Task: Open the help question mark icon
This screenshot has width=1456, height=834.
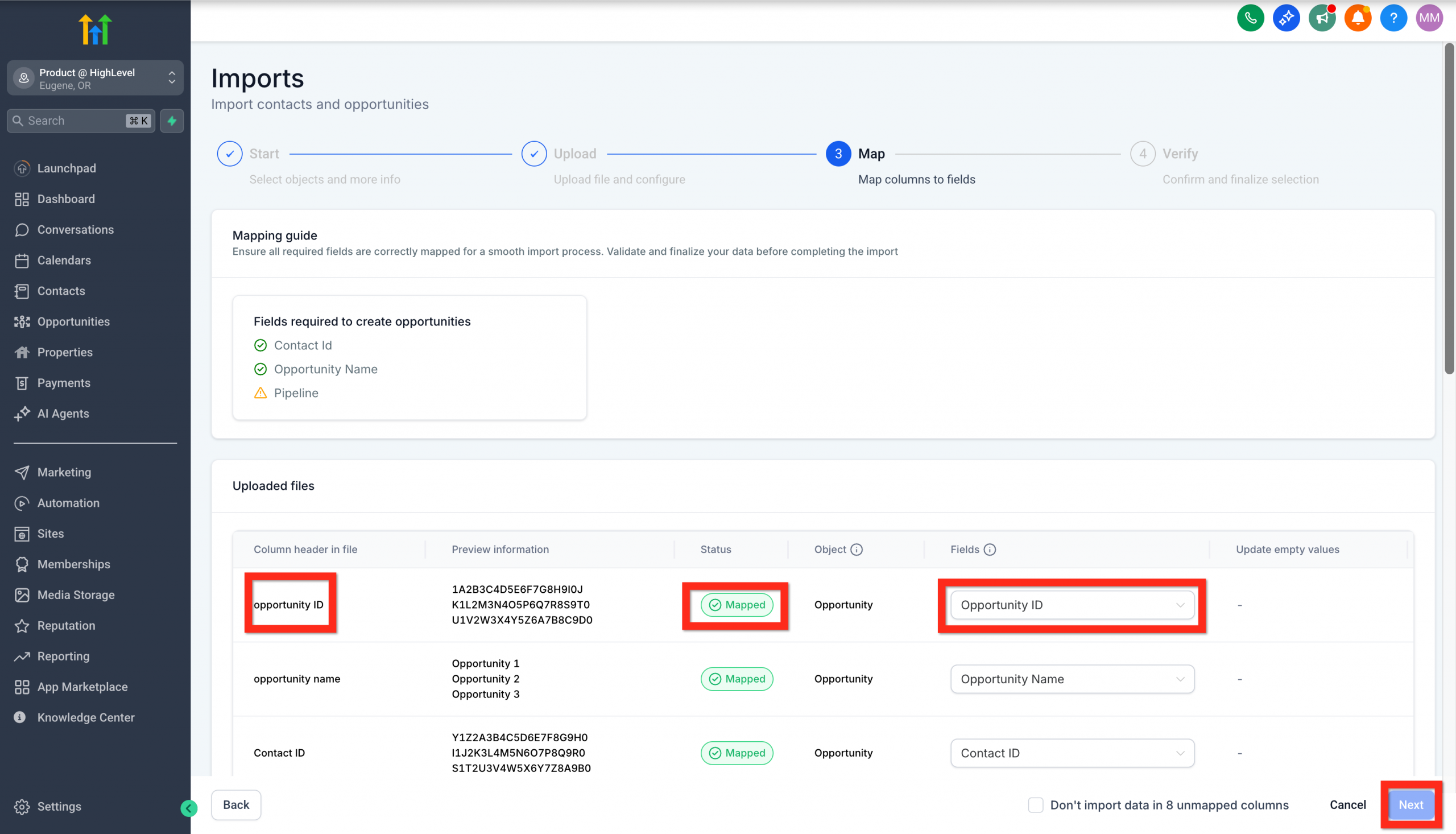Action: 1393,18
